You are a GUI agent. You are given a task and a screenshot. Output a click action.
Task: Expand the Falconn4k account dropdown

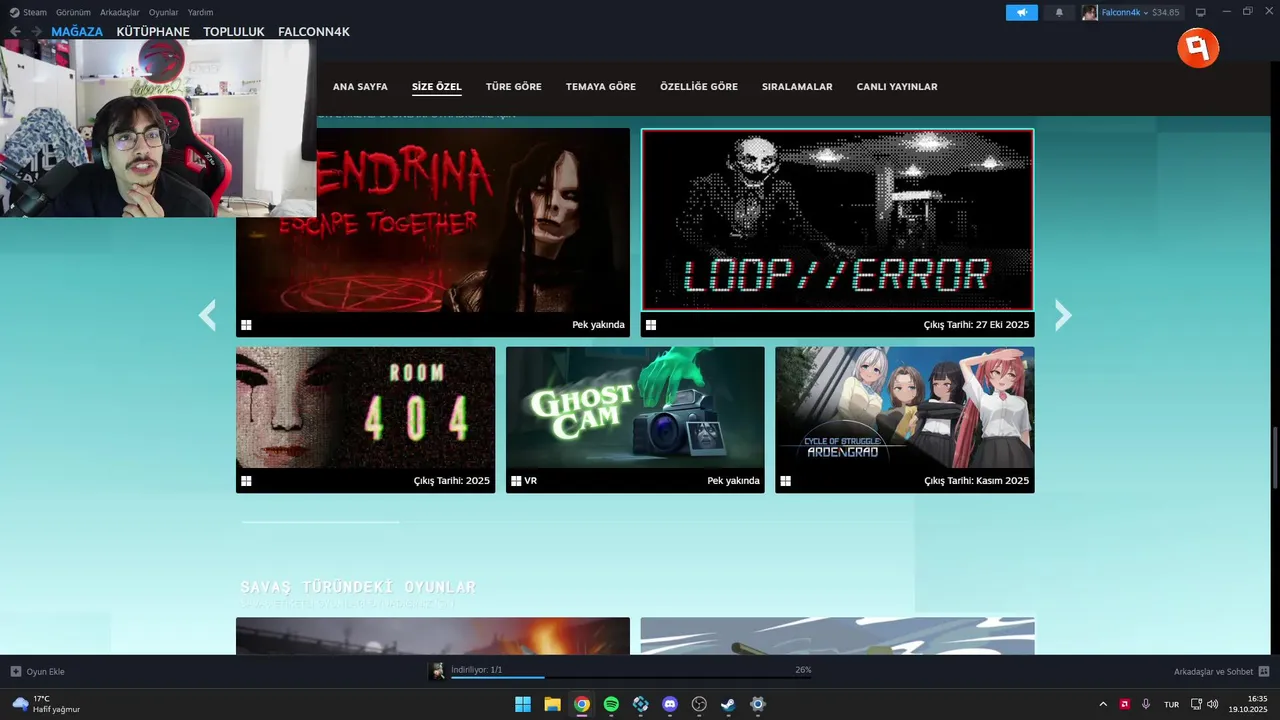[x=1146, y=12]
